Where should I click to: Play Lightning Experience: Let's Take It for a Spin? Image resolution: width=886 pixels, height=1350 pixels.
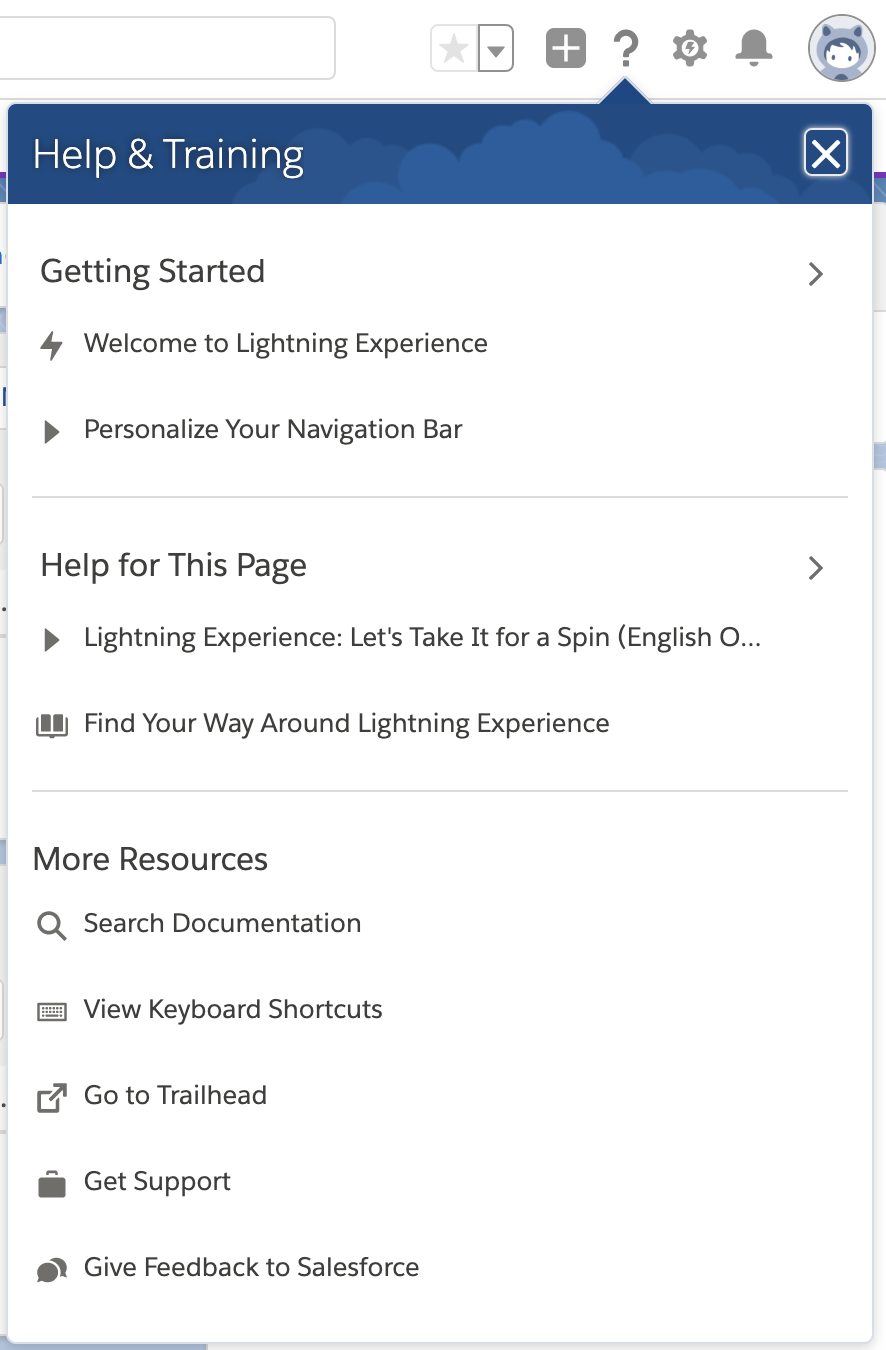click(420, 638)
